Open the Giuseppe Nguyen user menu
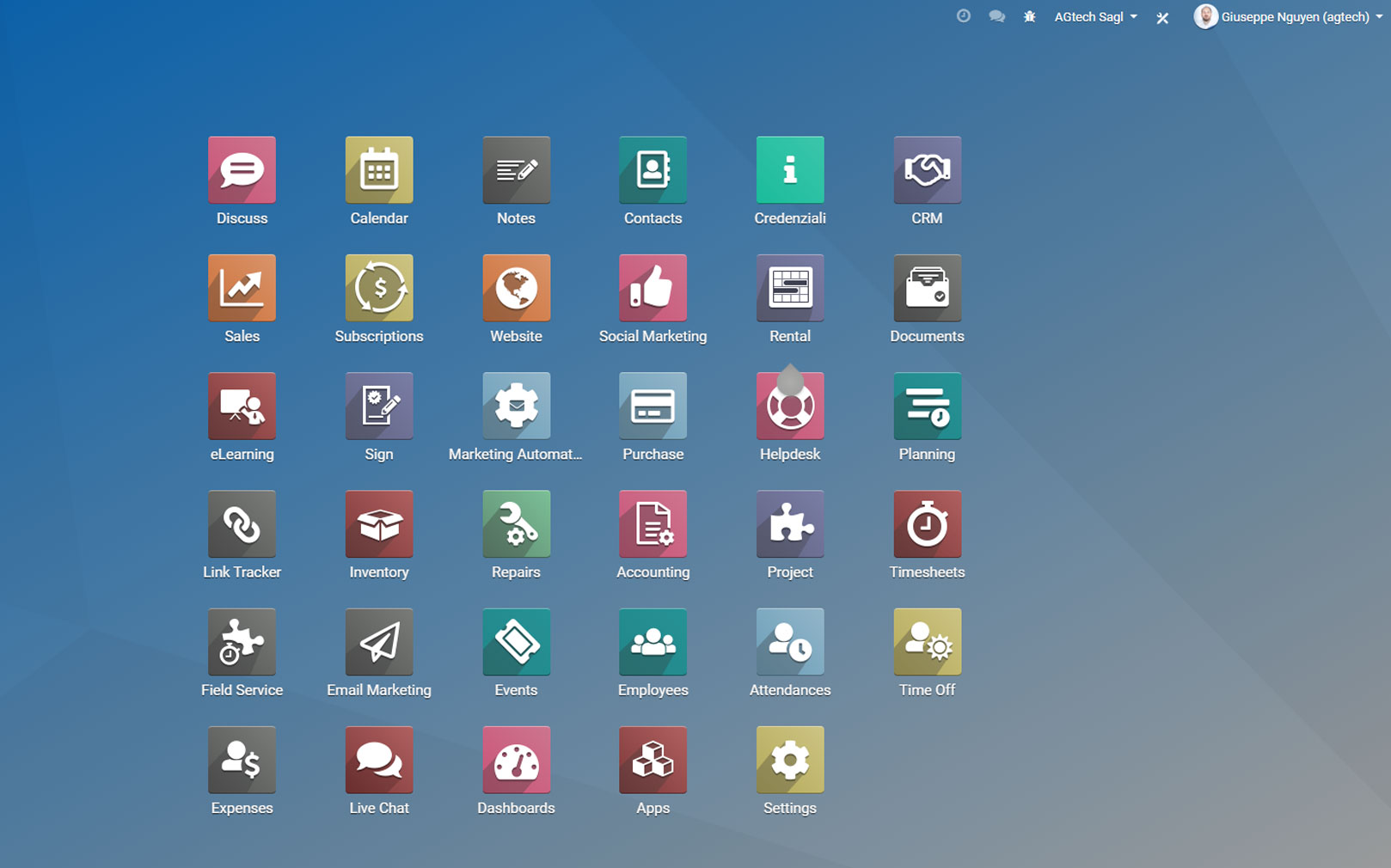This screenshot has width=1391, height=868. pos(1288,16)
